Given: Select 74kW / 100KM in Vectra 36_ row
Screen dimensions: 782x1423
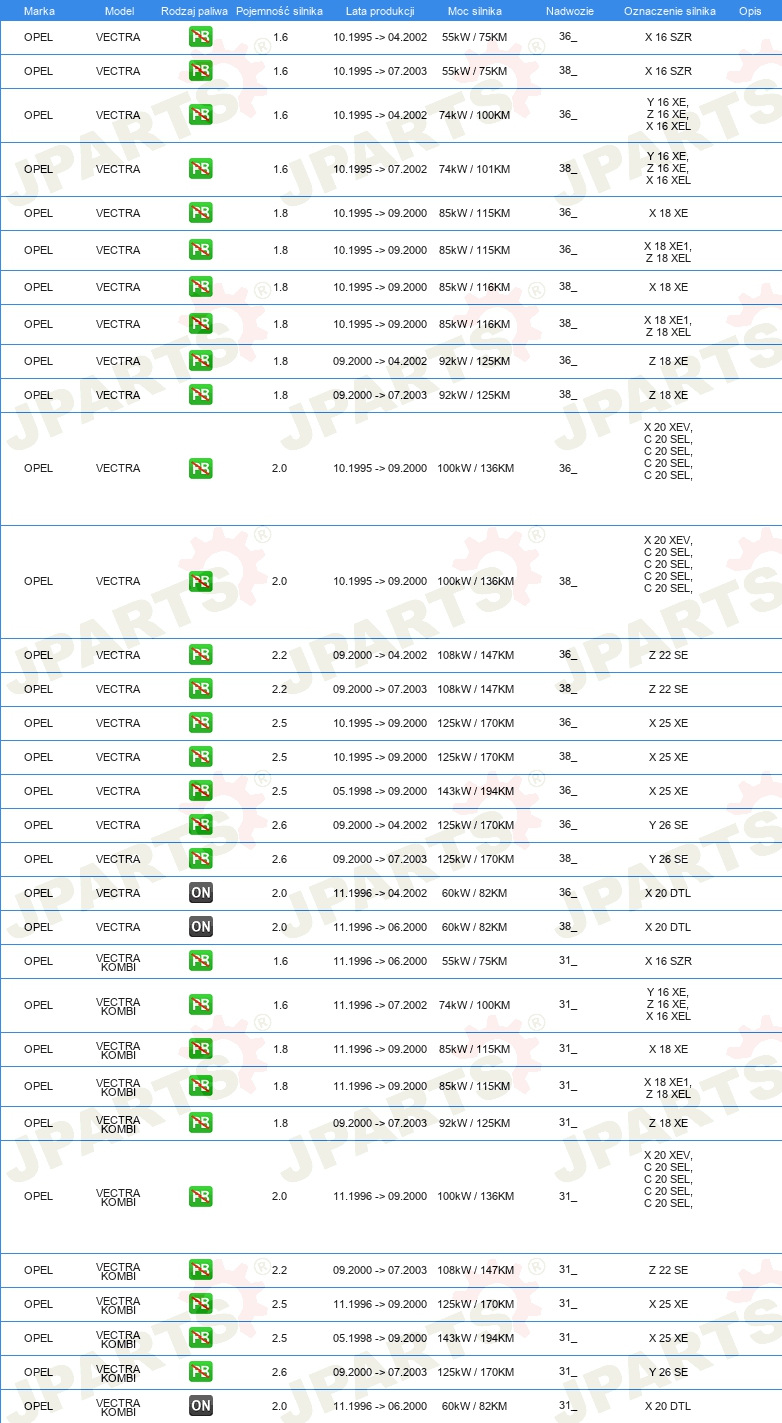Looking at the screenshot, I should click(x=474, y=115).
